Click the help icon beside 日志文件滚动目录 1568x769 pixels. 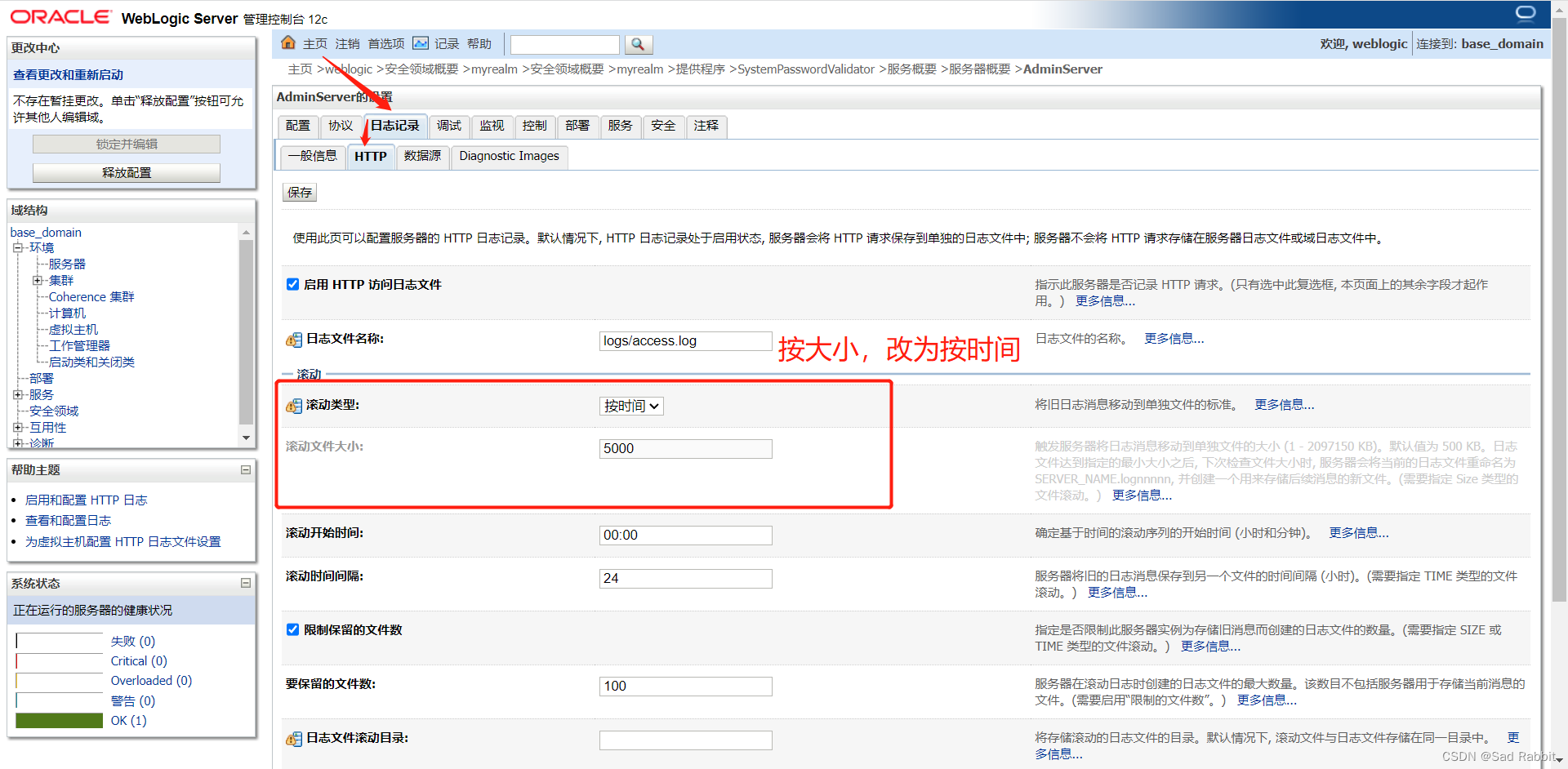coord(293,740)
